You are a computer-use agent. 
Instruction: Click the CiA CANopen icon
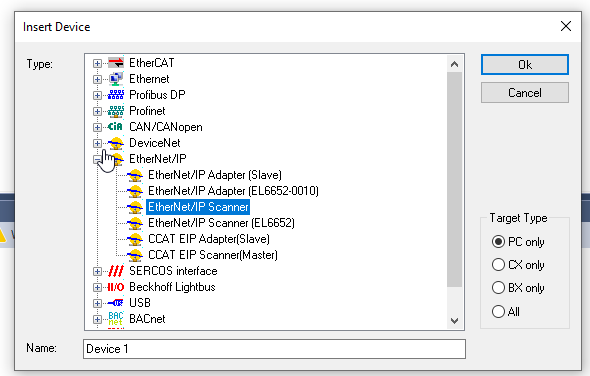coord(116,127)
